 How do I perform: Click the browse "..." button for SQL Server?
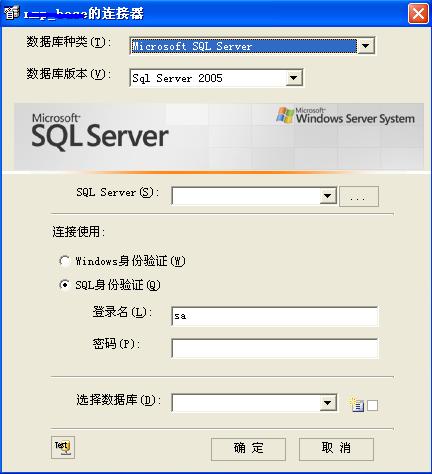359,196
